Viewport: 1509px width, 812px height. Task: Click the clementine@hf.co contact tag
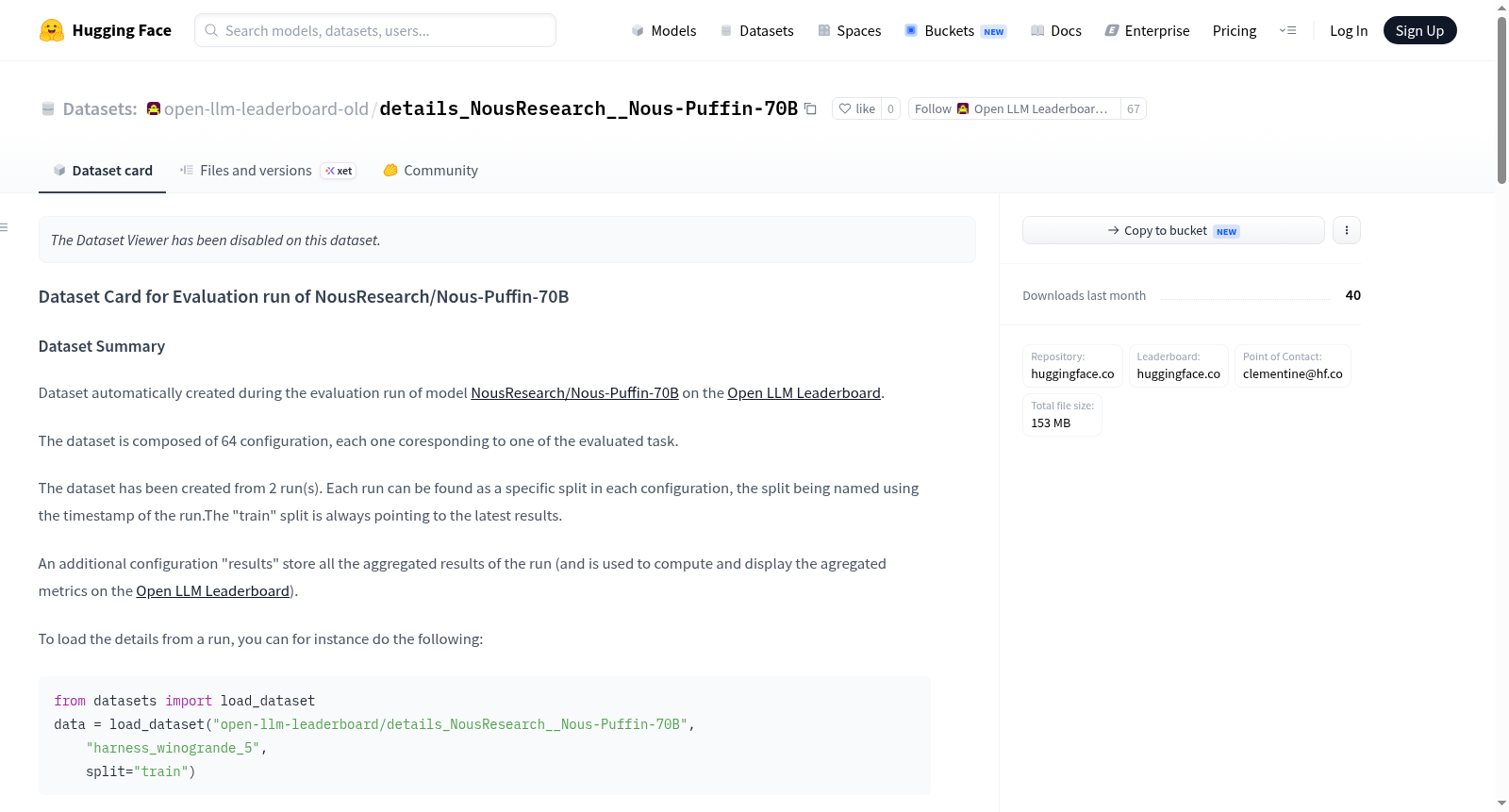coord(1292,366)
